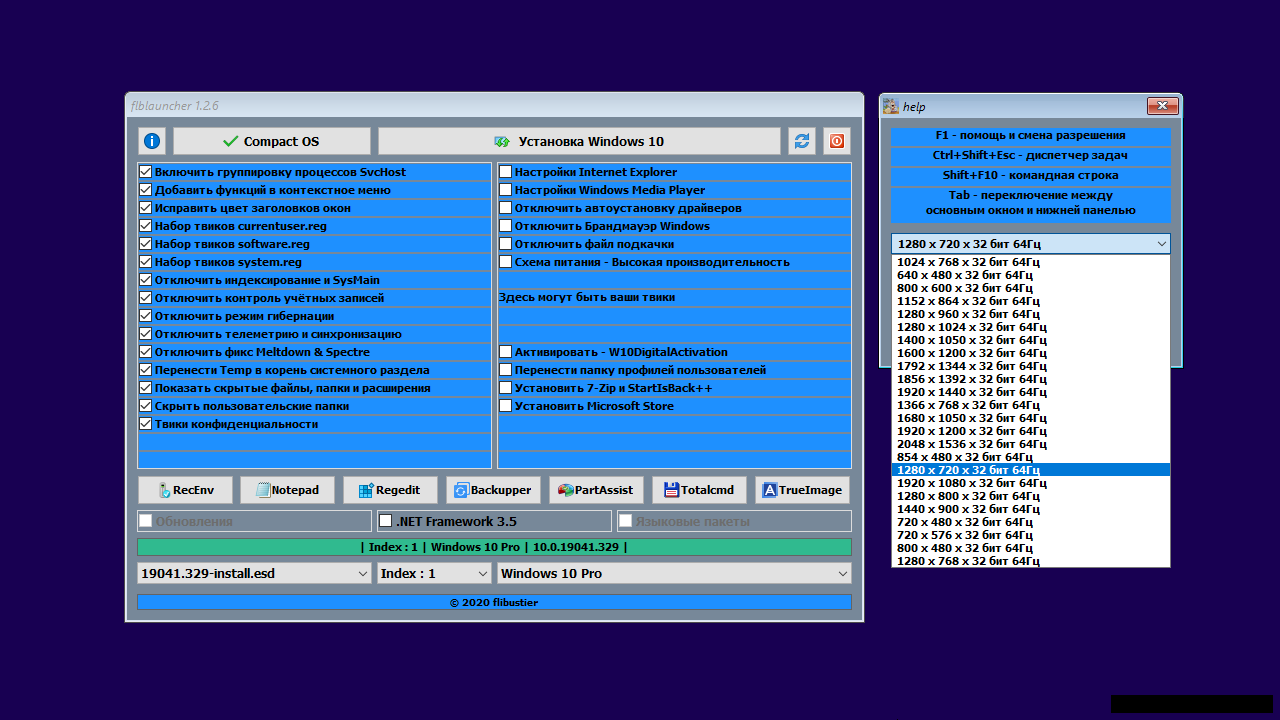
Task: Collapse the resolution combo box in help
Action: coord(1030,244)
